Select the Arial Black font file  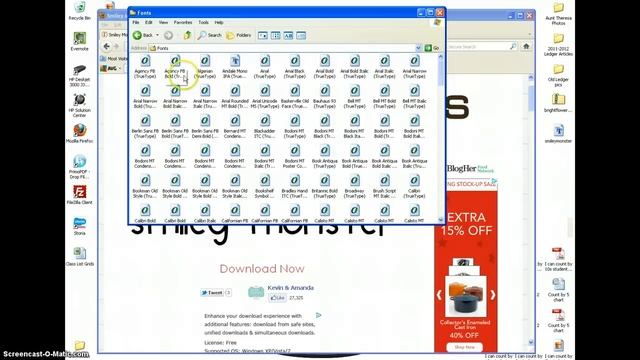click(295, 67)
